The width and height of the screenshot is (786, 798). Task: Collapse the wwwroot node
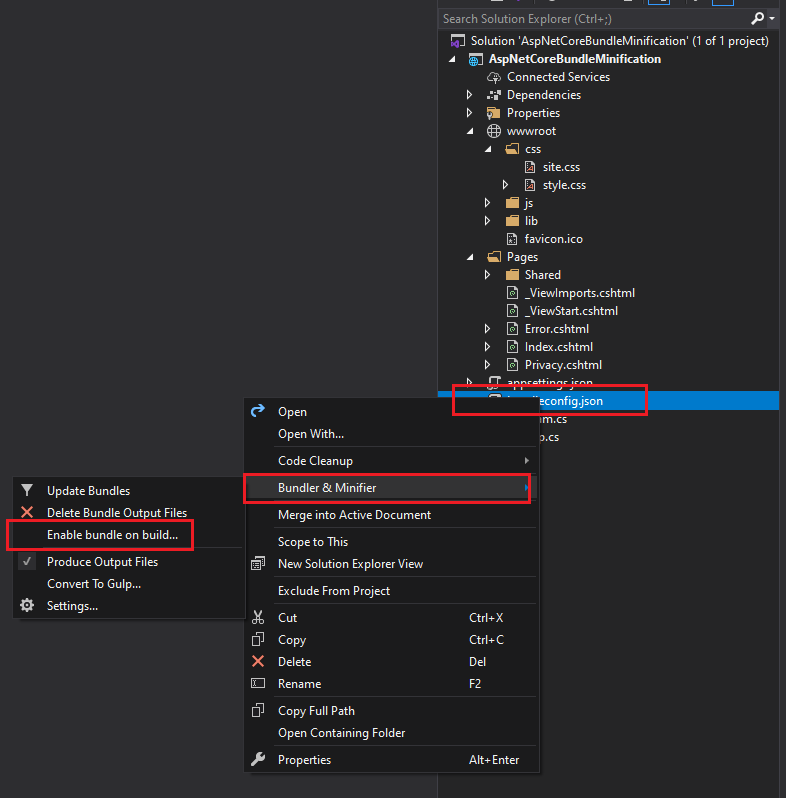[x=470, y=131]
